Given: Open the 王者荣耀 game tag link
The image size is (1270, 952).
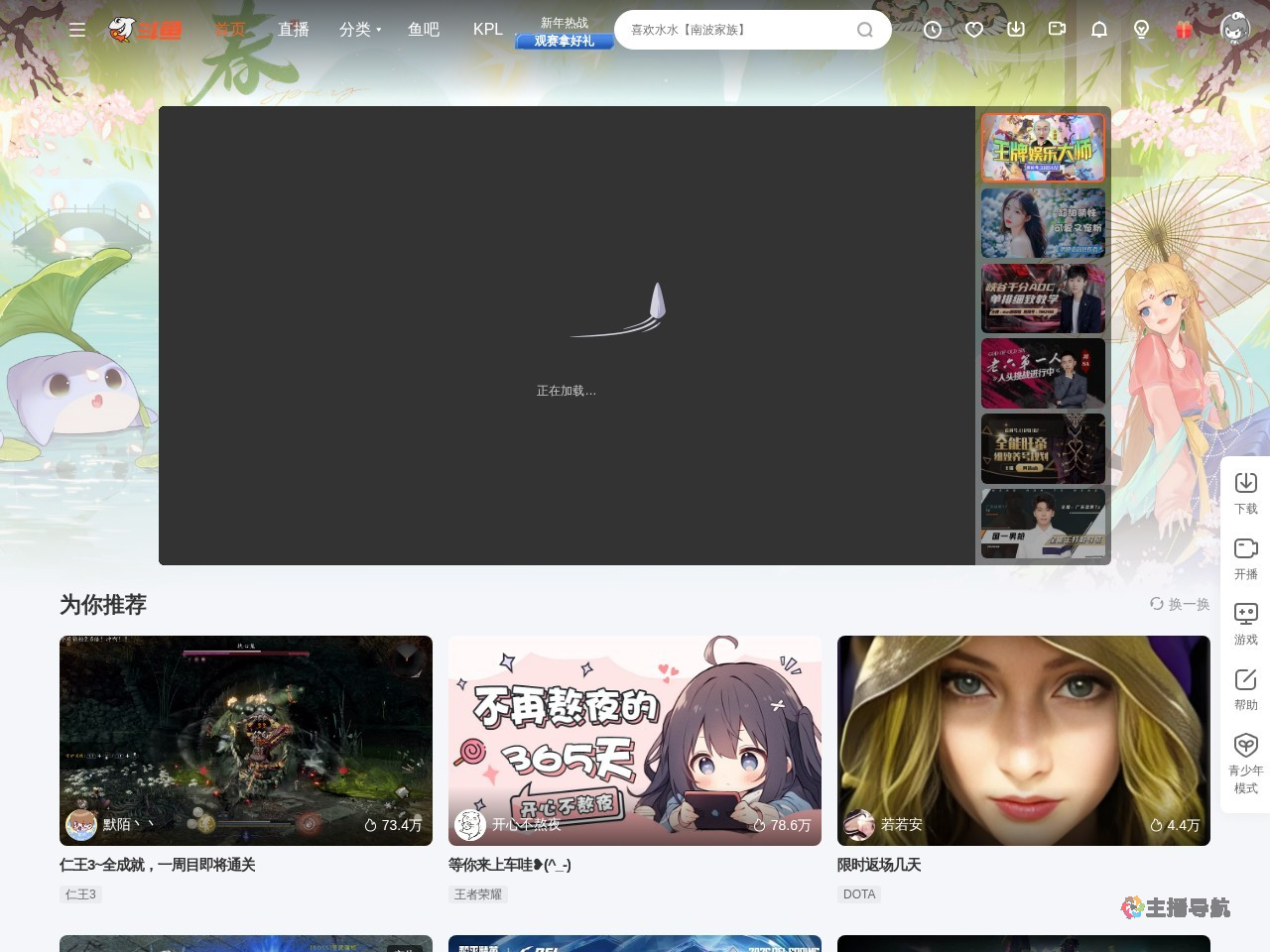Looking at the screenshot, I should pyautogui.click(x=476, y=893).
